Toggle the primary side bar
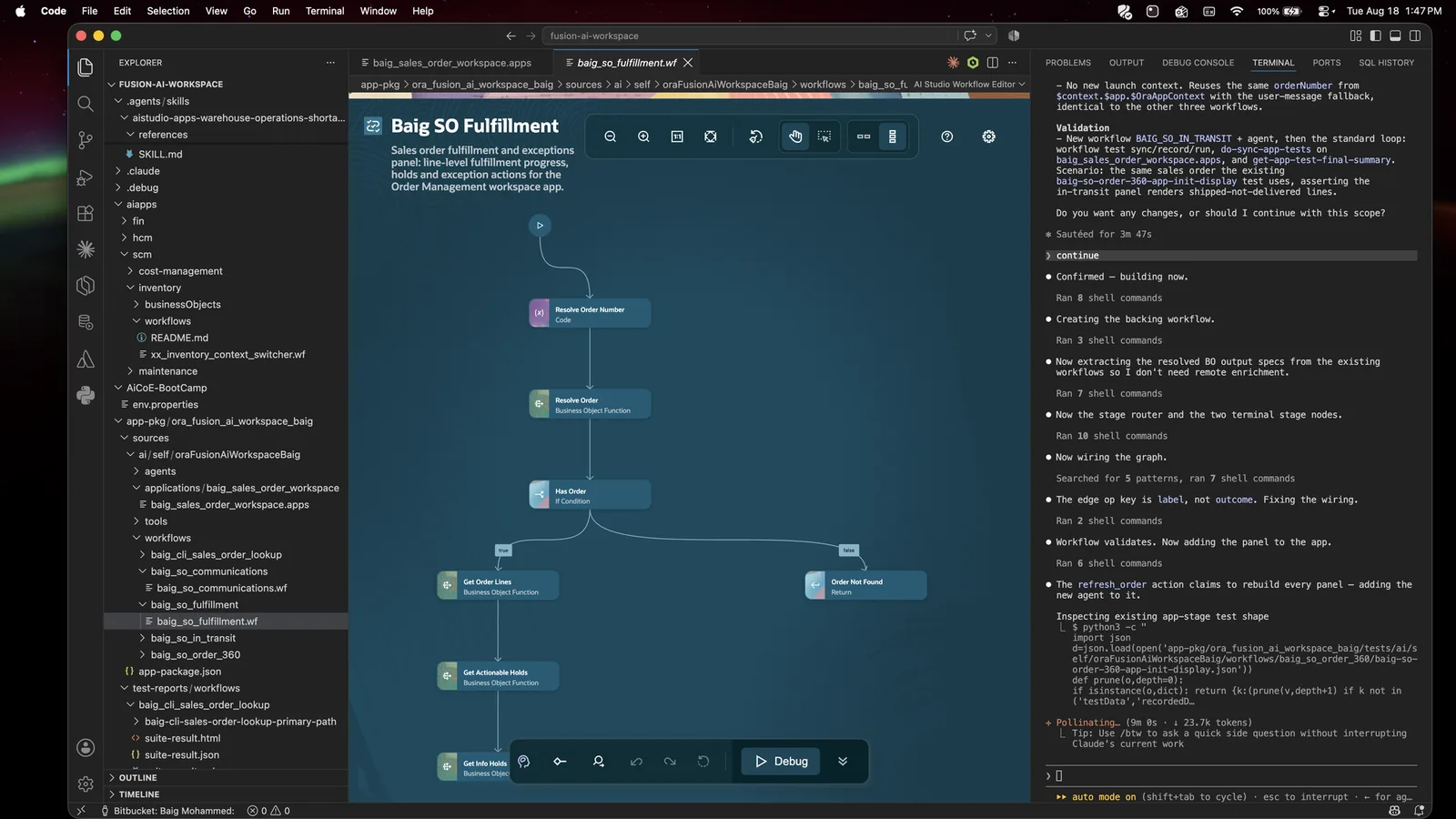The image size is (1456, 819). click(1375, 35)
